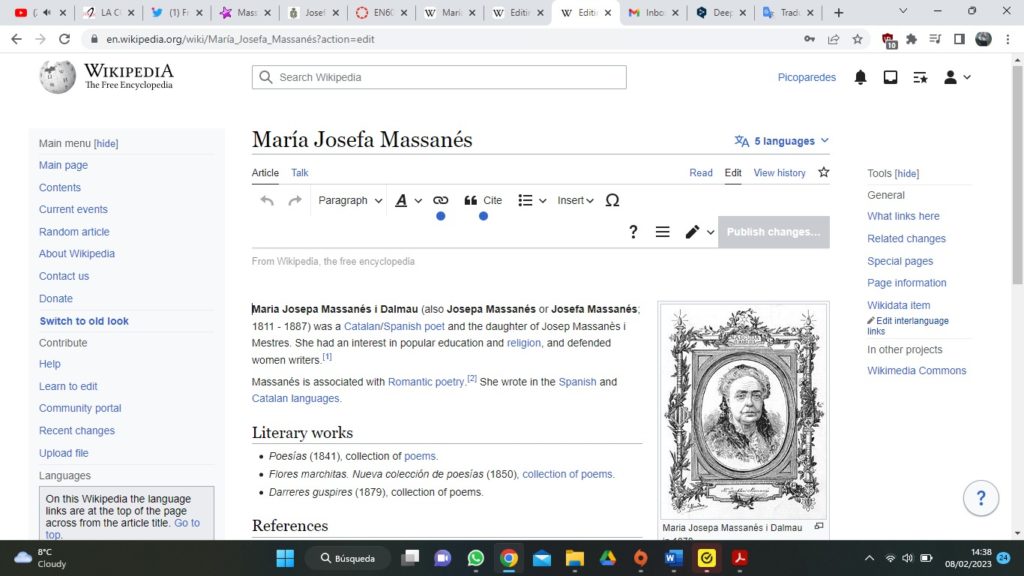Click the Cite button
The height and width of the screenshot is (576, 1024).
click(x=483, y=201)
